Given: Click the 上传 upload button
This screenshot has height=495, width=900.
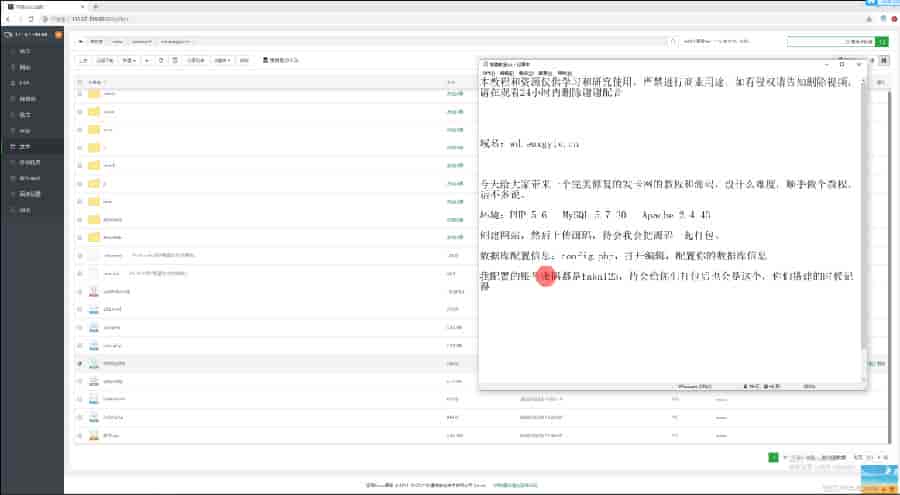Looking at the screenshot, I should (x=84, y=60).
